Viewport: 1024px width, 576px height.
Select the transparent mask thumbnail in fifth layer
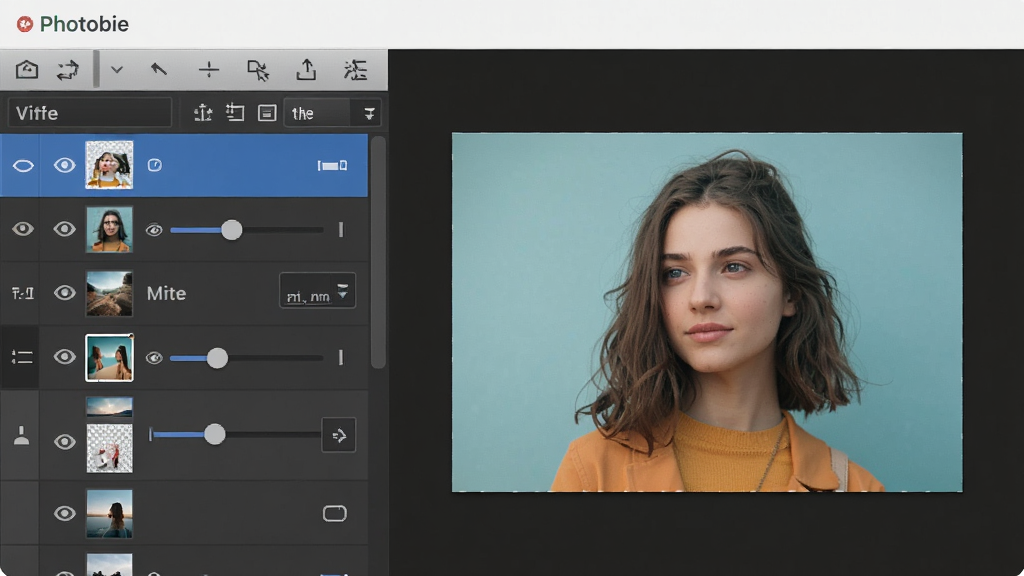tap(109, 448)
